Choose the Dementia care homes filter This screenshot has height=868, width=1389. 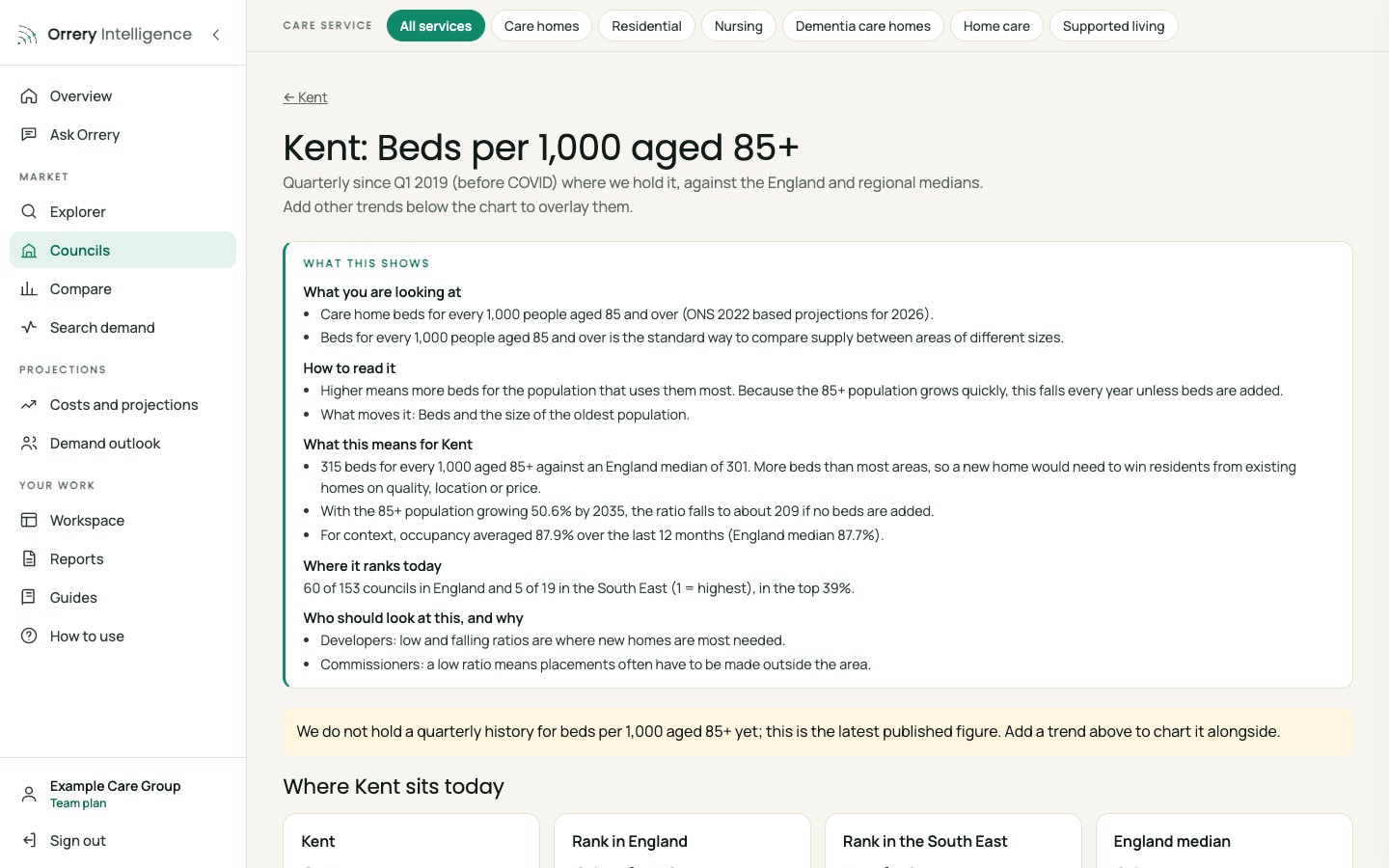click(863, 26)
